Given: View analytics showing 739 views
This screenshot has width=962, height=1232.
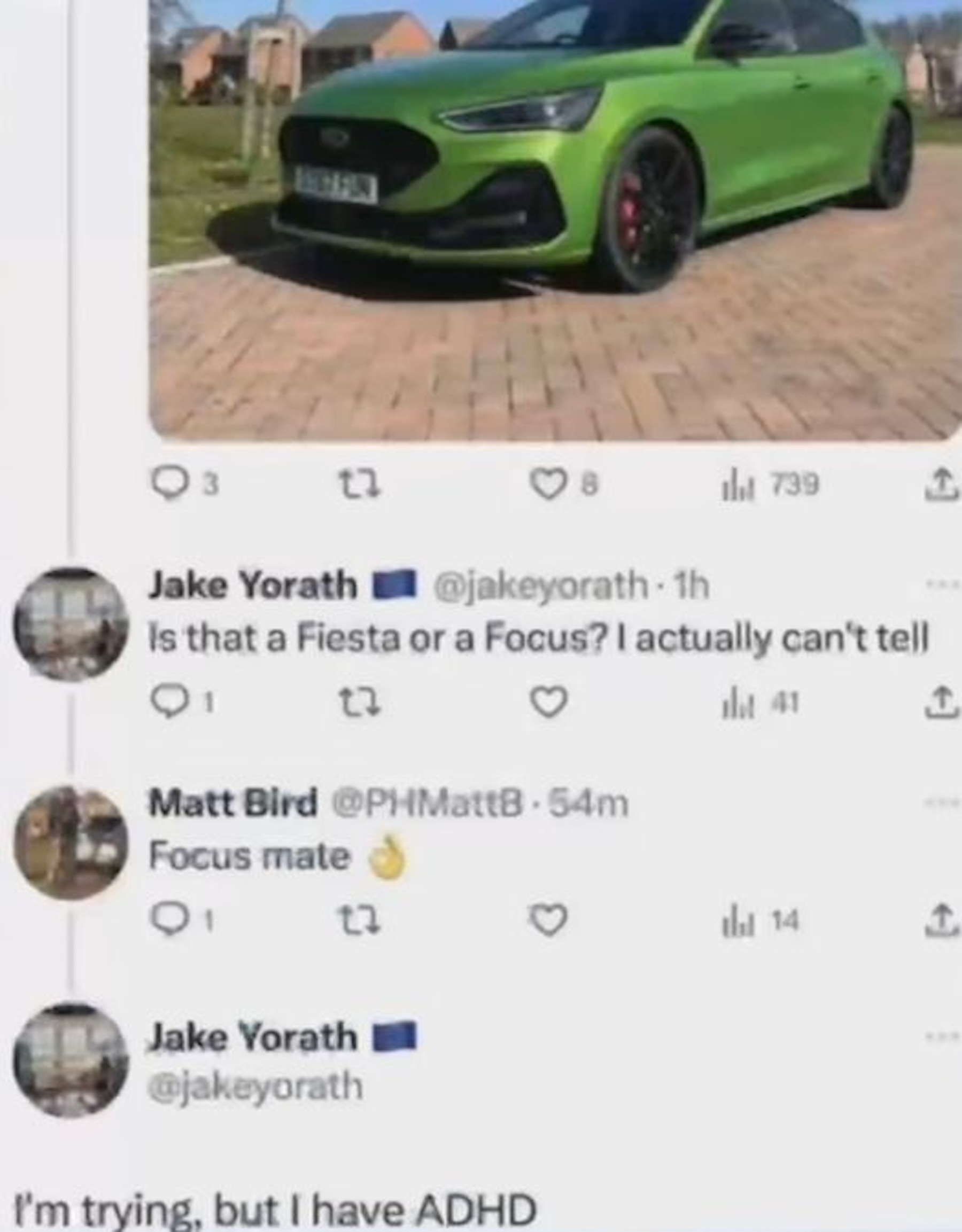Looking at the screenshot, I should 770,485.
